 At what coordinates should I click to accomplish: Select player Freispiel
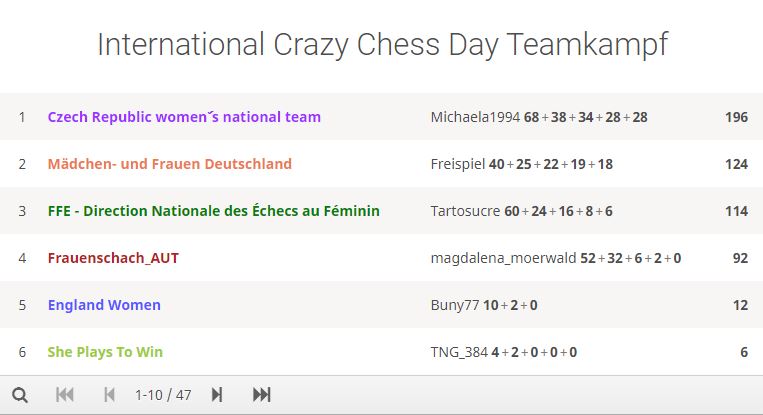458,164
